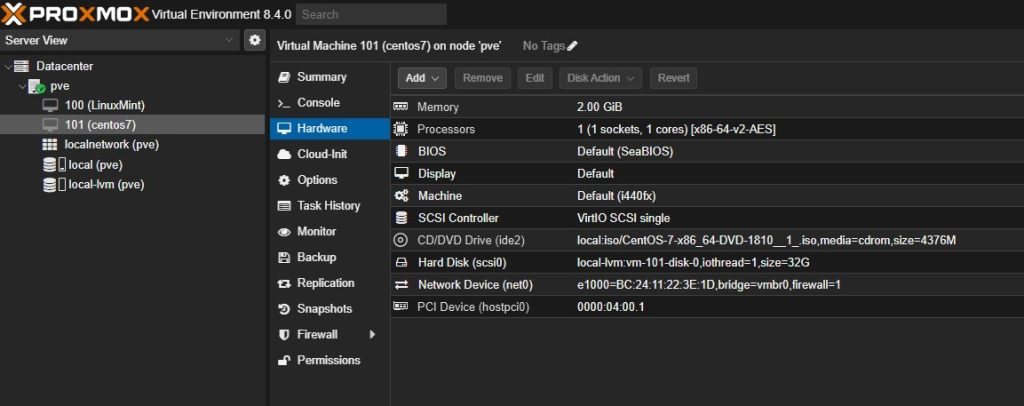Image resolution: width=1024 pixels, height=406 pixels.
Task: Click the Console terminal icon
Action: coord(283,103)
